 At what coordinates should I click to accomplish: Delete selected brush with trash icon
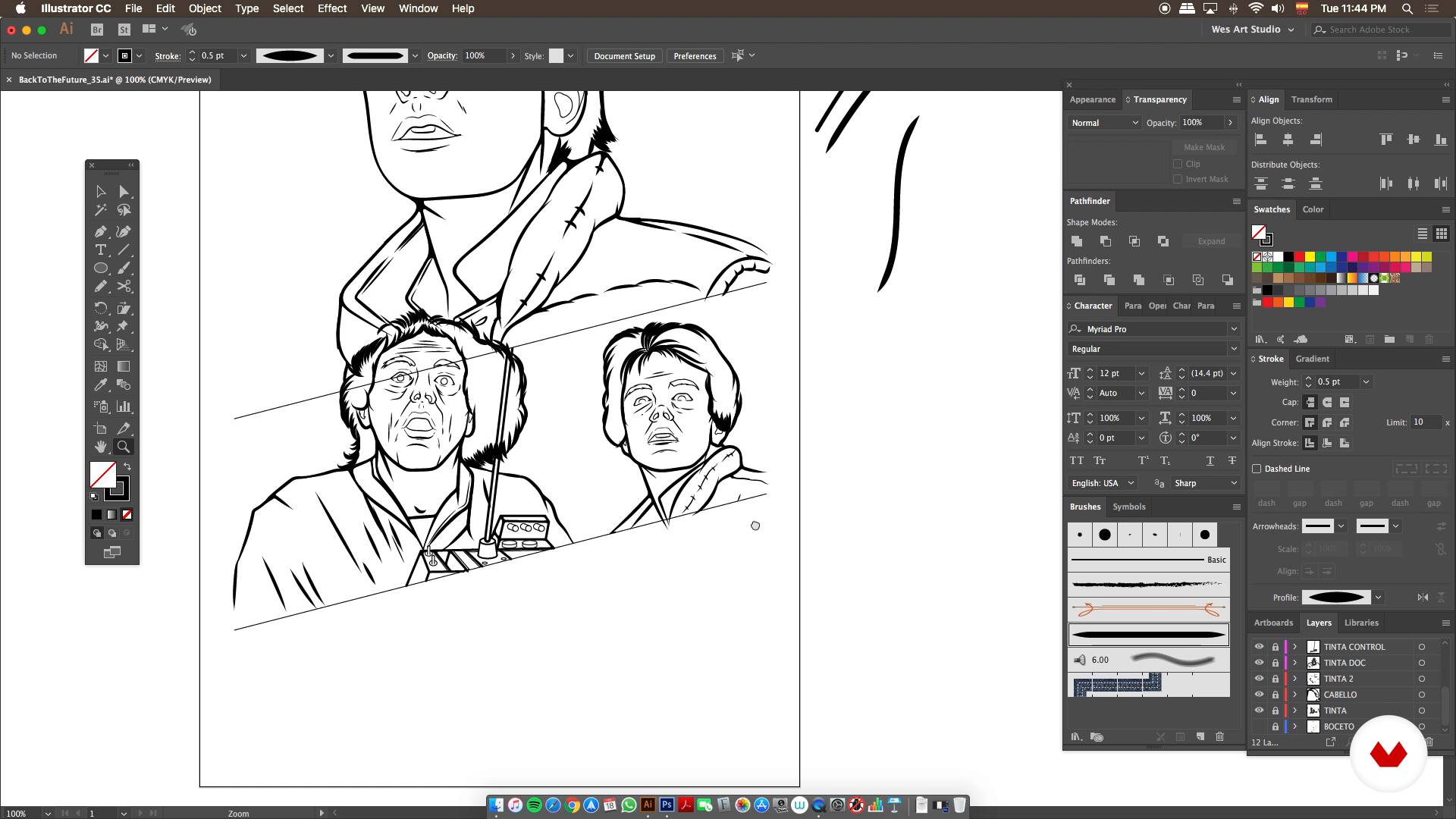click(x=1219, y=736)
